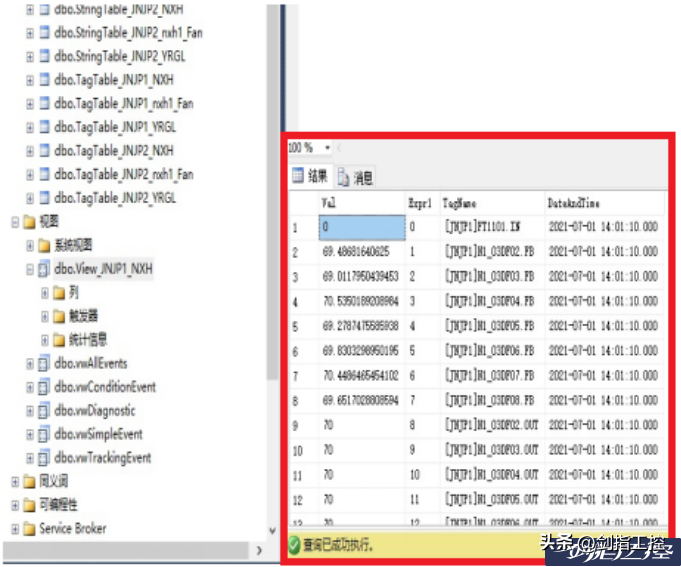681x567 pixels.
Task: Select dbo.vwConditionEvent in the tree
Action: click(x=104, y=387)
